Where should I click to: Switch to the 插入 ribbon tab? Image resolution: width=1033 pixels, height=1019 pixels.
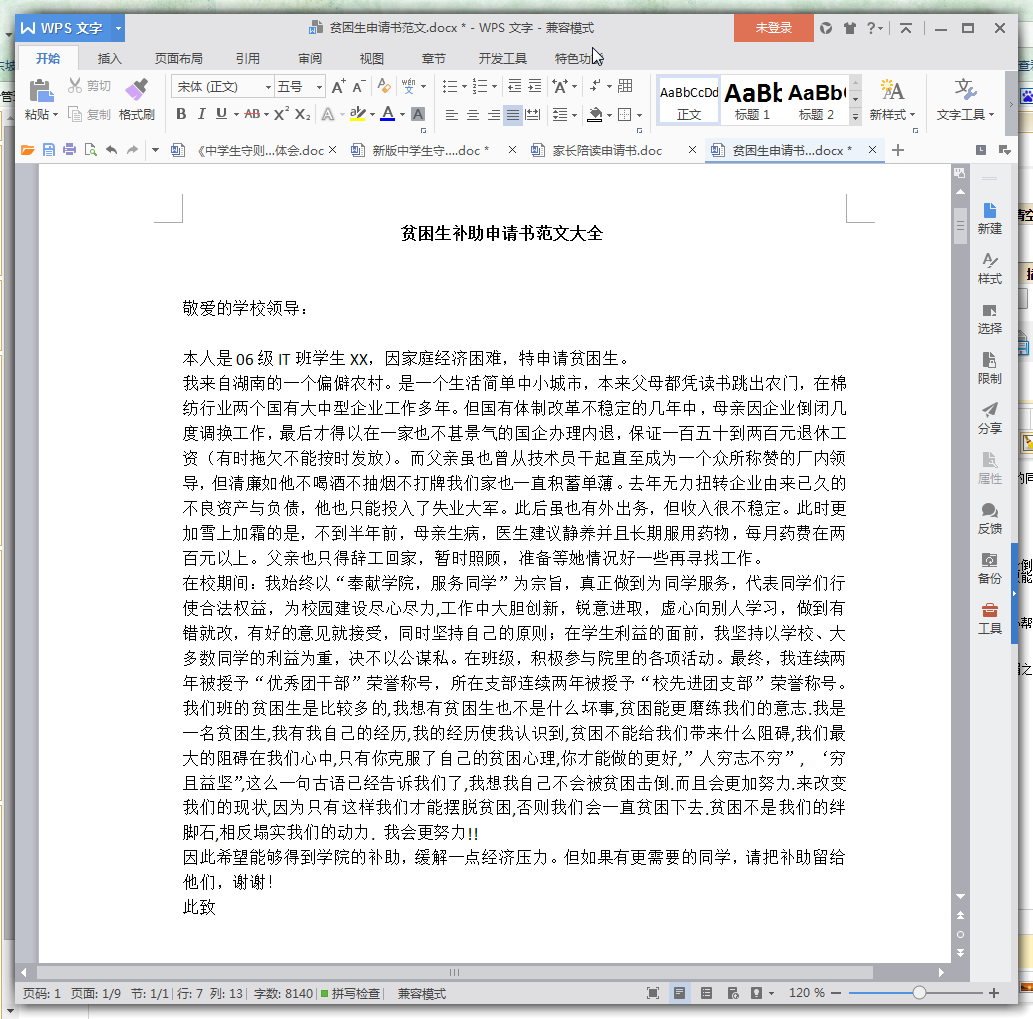(x=109, y=58)
